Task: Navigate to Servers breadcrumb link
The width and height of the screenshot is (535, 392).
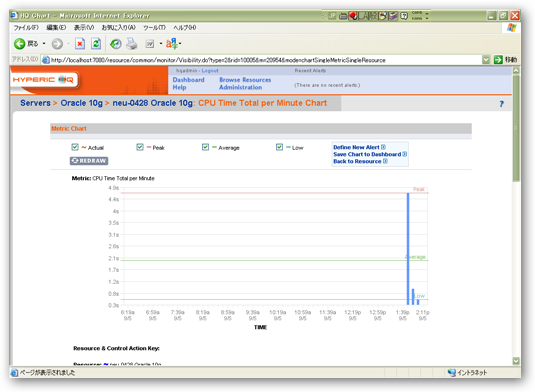Action: (x=35, y=103)
